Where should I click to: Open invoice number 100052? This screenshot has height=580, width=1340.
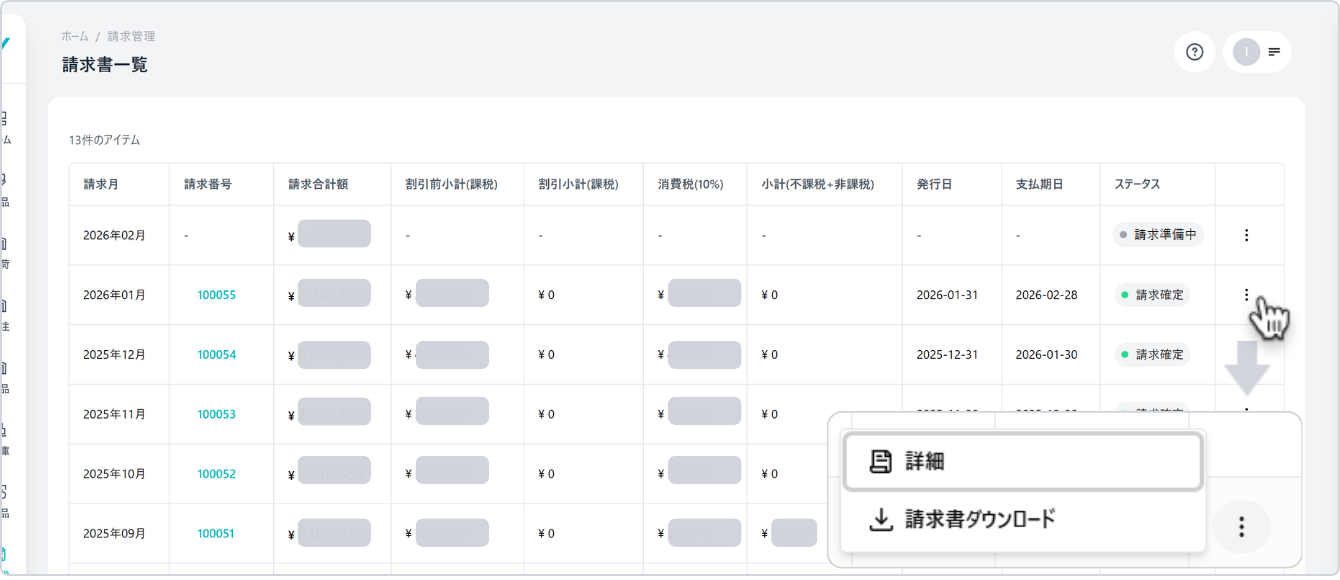(216, 474)
